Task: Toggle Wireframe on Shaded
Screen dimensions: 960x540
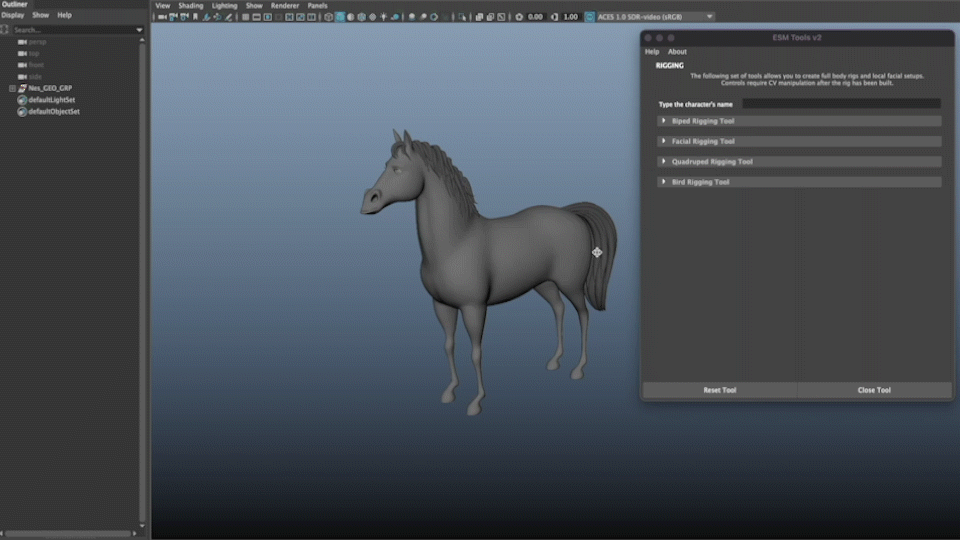Action: (x=361, y=17)
